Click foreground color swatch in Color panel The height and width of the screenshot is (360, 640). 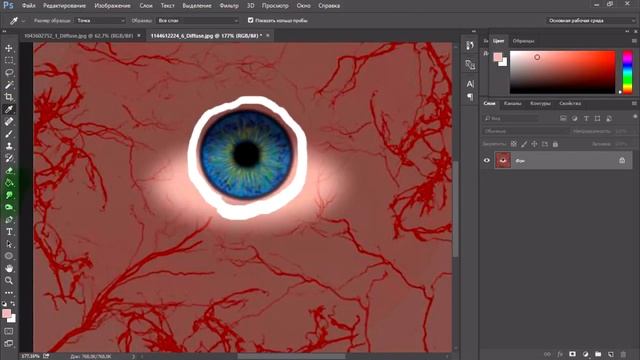[498, 57]
